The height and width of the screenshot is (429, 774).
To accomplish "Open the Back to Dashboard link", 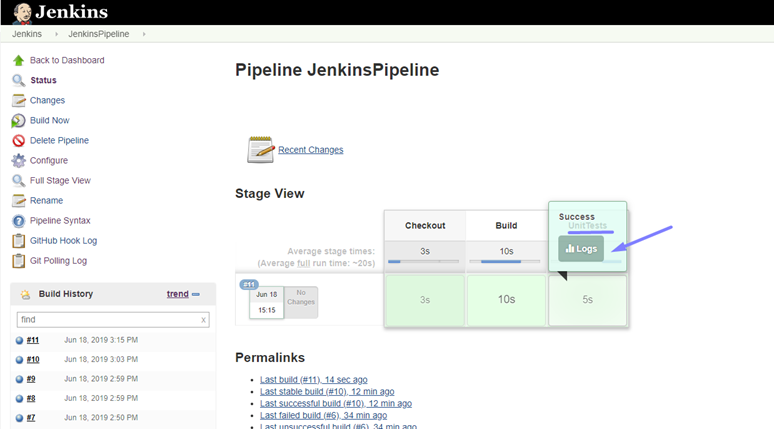I will (67, 60).
